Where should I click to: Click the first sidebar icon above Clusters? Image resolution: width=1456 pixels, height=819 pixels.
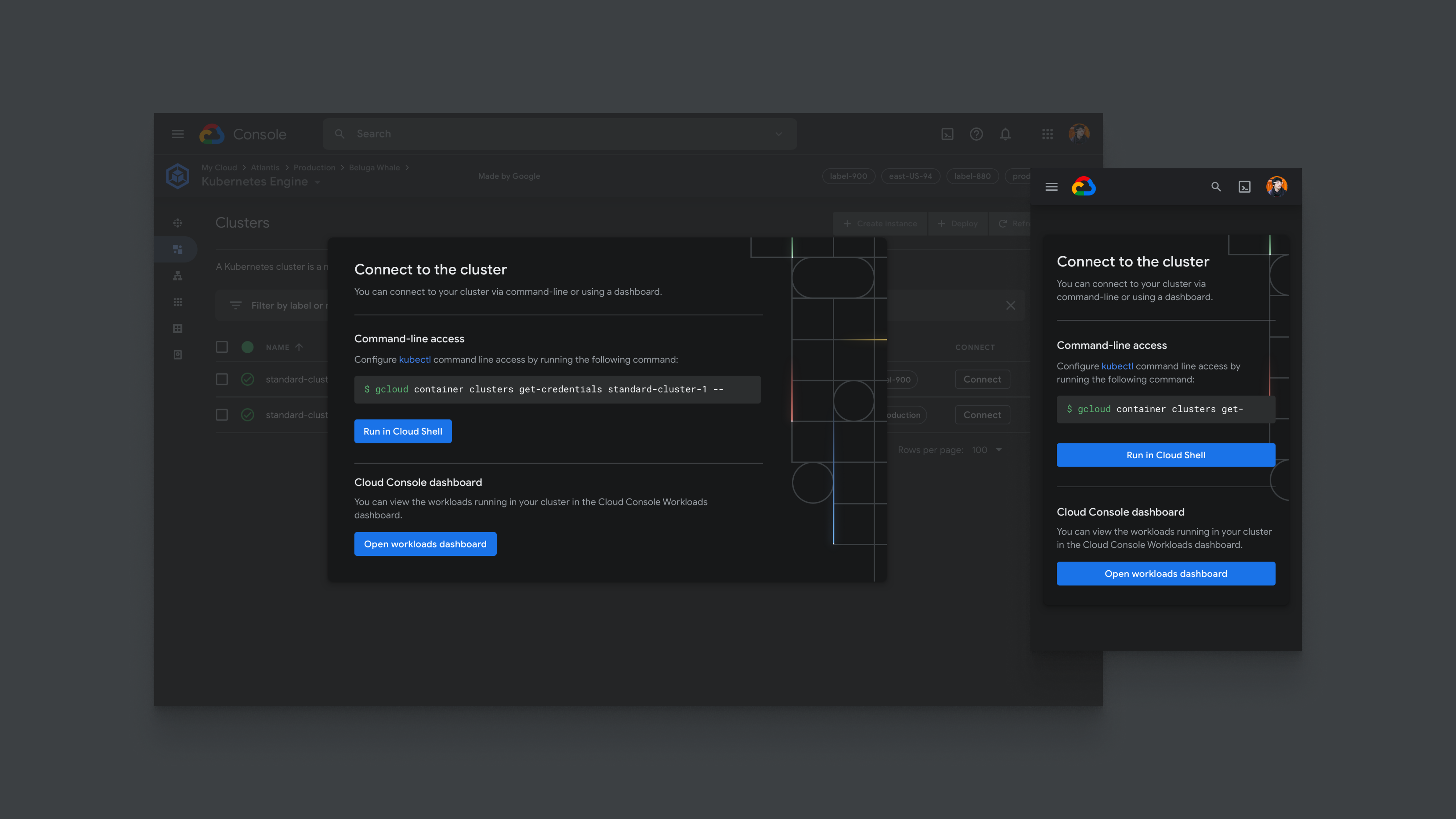pos(178,223)
